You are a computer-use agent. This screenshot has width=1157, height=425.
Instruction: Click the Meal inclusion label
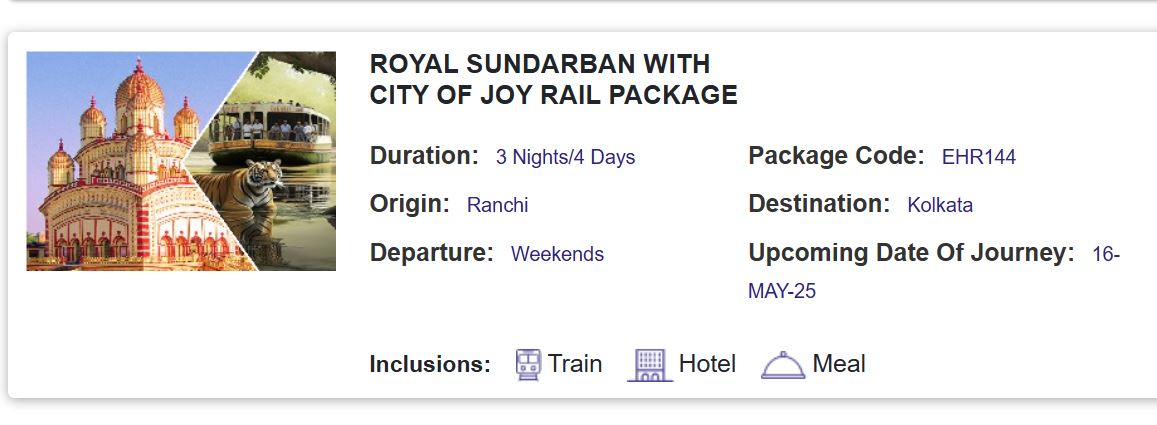click(839, 364)
